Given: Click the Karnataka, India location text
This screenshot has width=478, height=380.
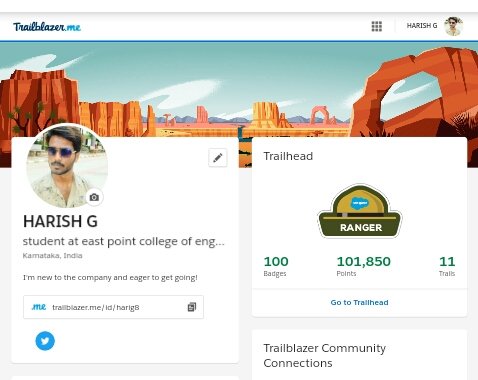Looking at the screenshot, I should click(x=52, y=256).
